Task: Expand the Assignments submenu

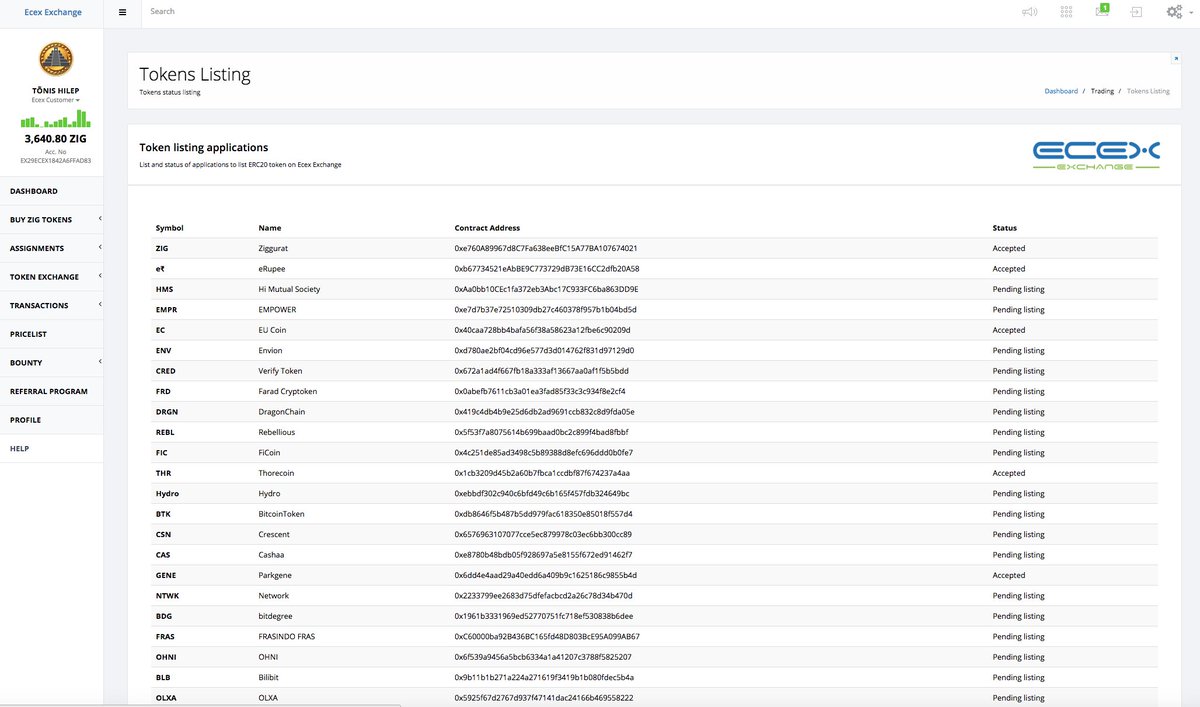Action: tap(52, 248)
